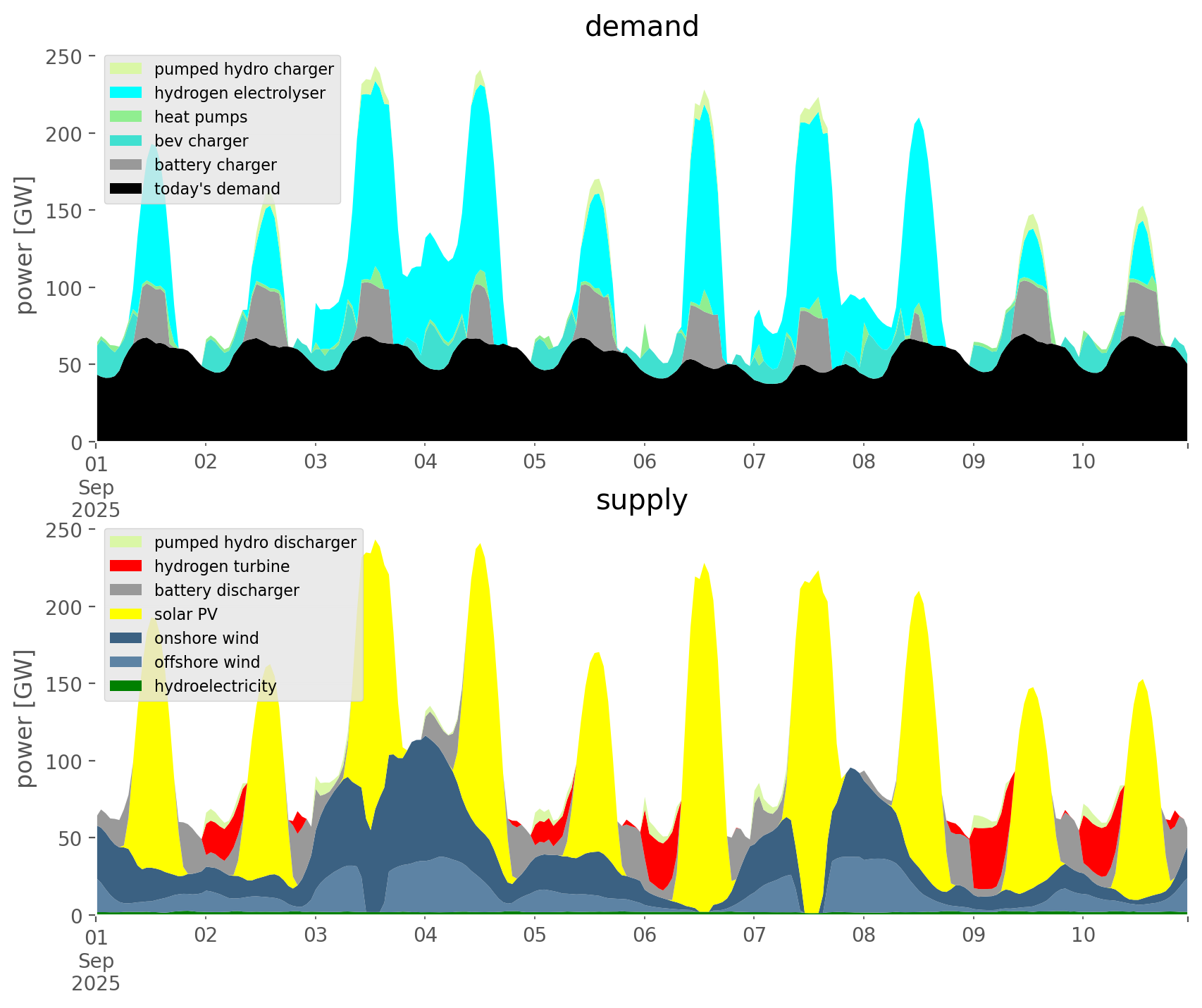Select the offshore wind legend swatch
The width and height of the screenshot is (1202, 1008).
[x=126, y=662]
